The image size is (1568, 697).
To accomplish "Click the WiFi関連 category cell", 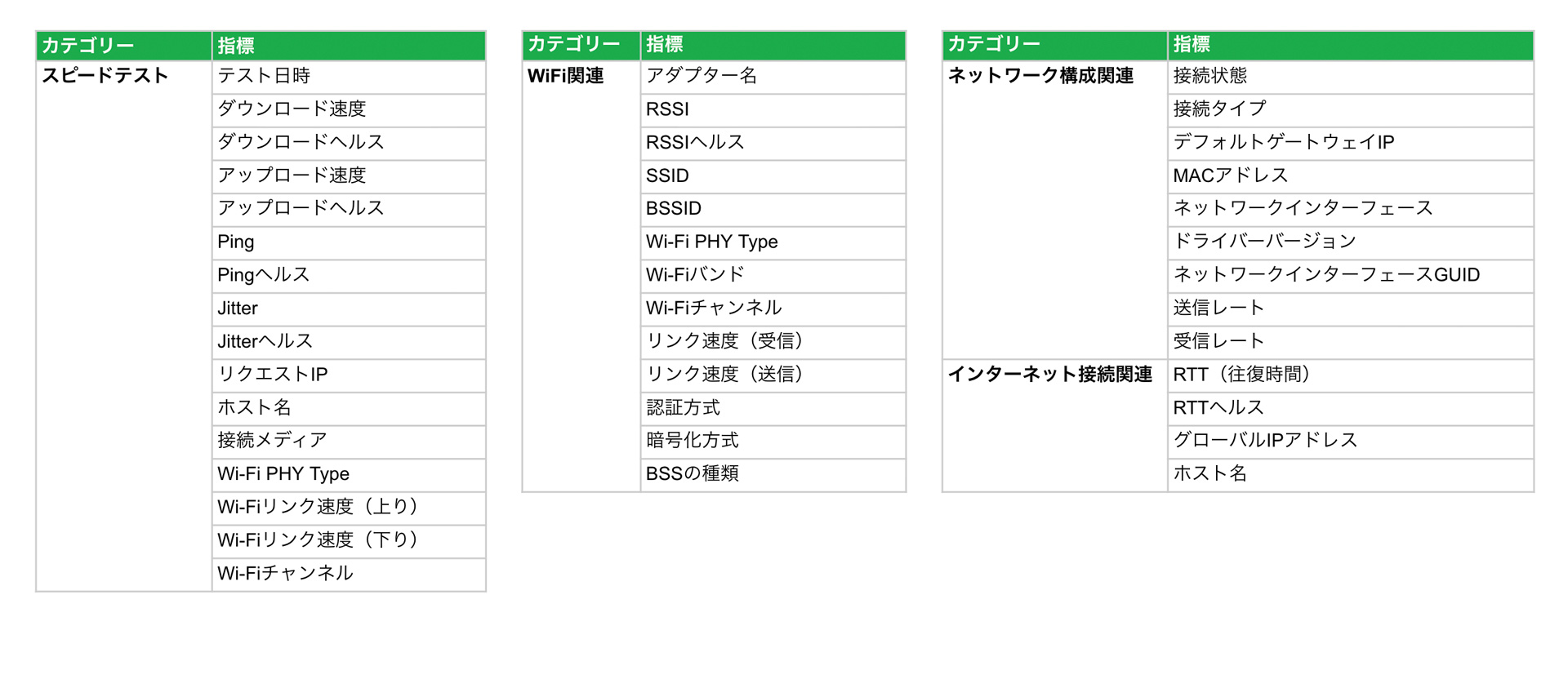I will pos(566,76).
